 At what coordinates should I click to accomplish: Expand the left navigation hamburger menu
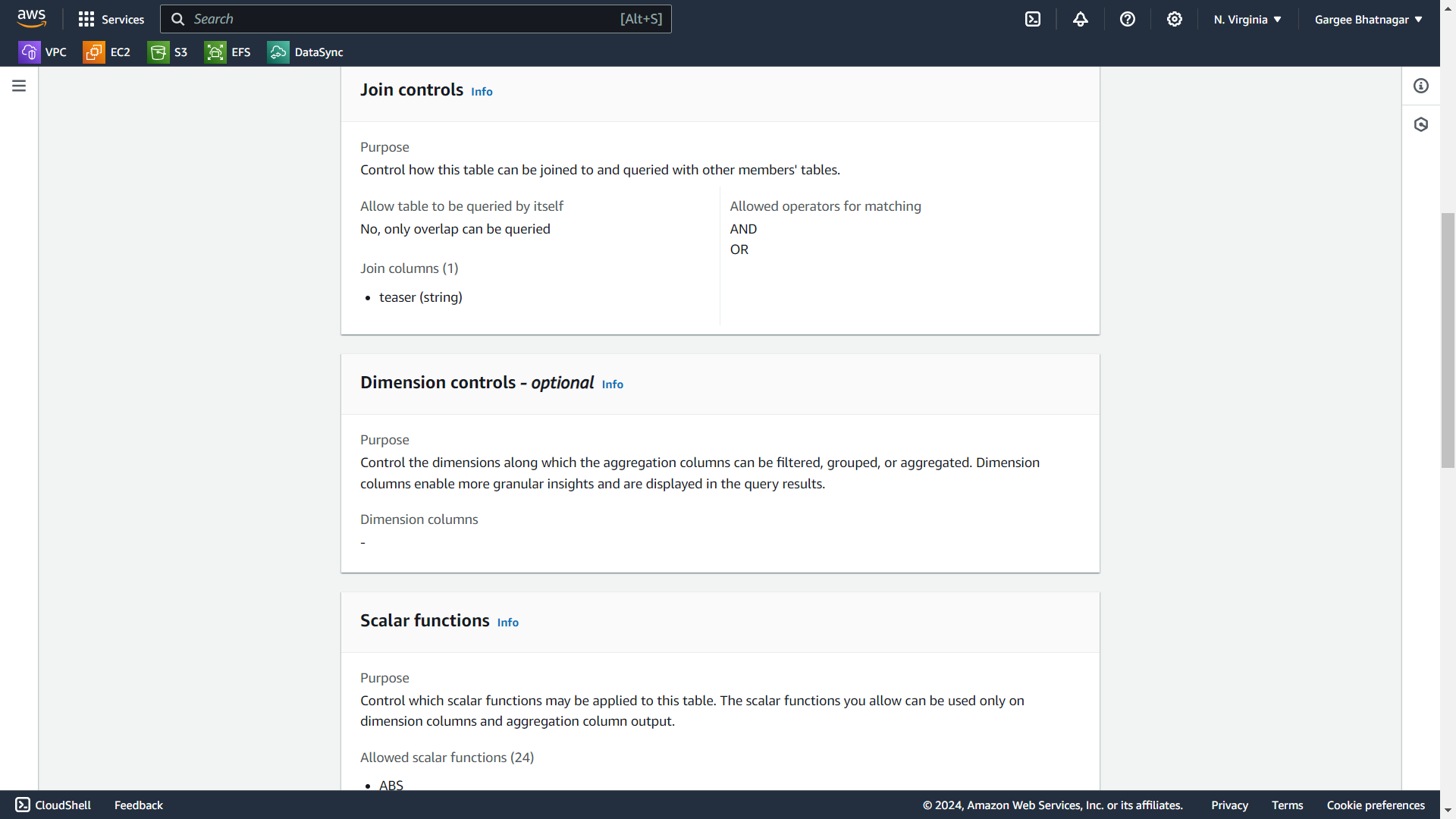tap(19, 86)
